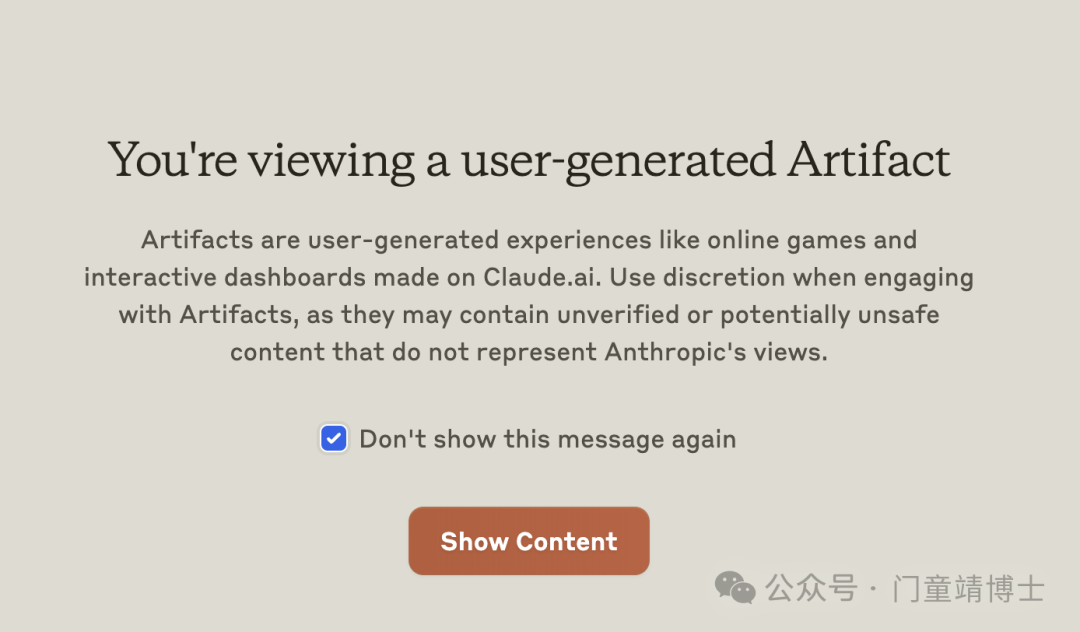Click the "Don't show this message again" label
This screenshot has height=632, width=1080.
548,439
